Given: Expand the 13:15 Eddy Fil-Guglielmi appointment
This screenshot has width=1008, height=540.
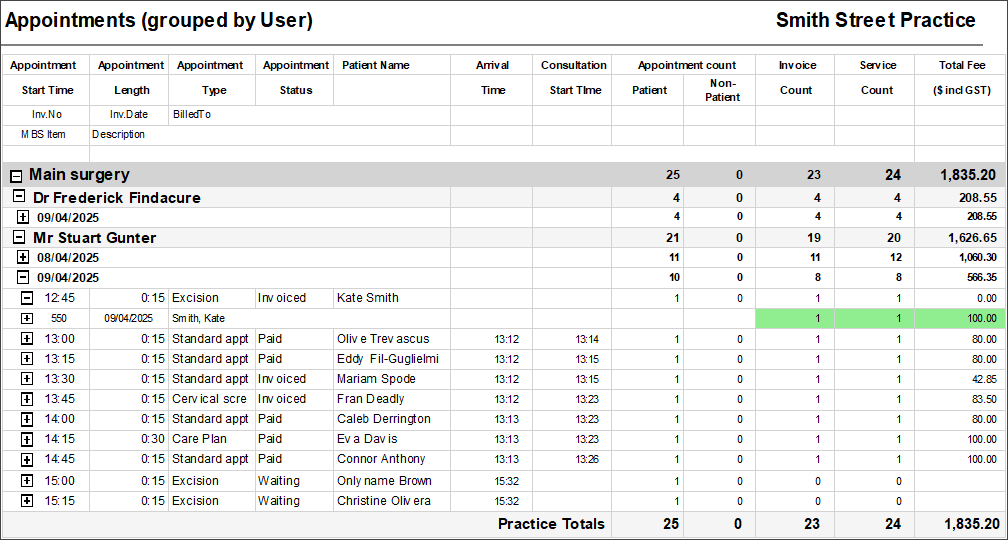Looking at the screenshot, I should pos(27,359).
